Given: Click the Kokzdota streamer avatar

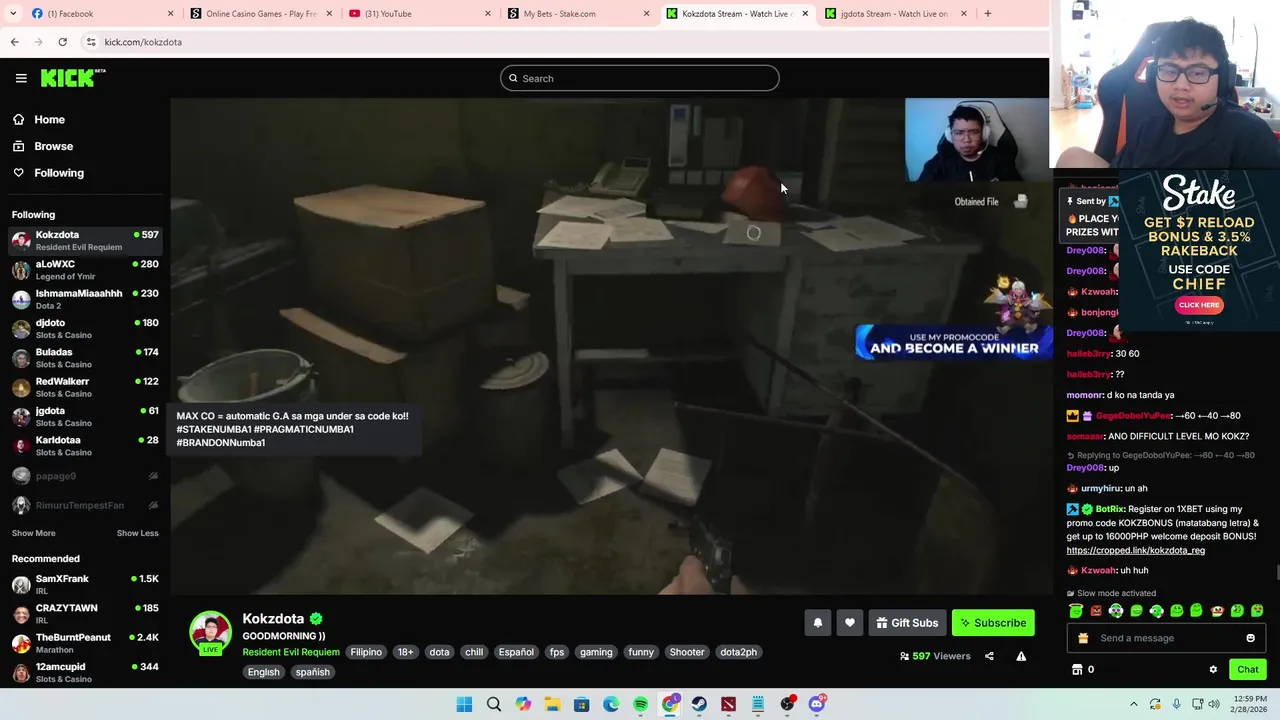Looking at the screenshot, I should (x=210, y=633).
